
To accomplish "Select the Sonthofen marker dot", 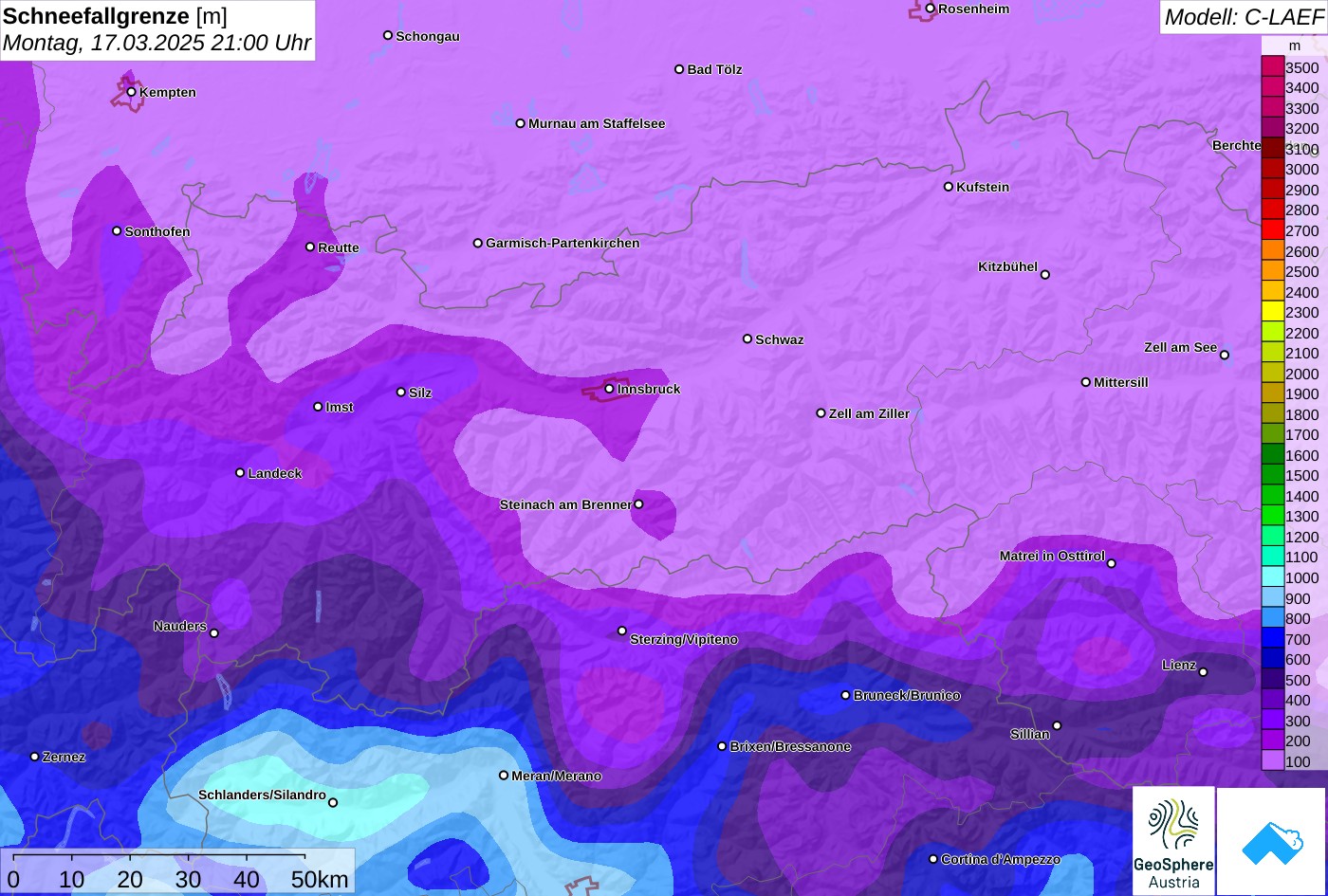I will pos(118,231).
